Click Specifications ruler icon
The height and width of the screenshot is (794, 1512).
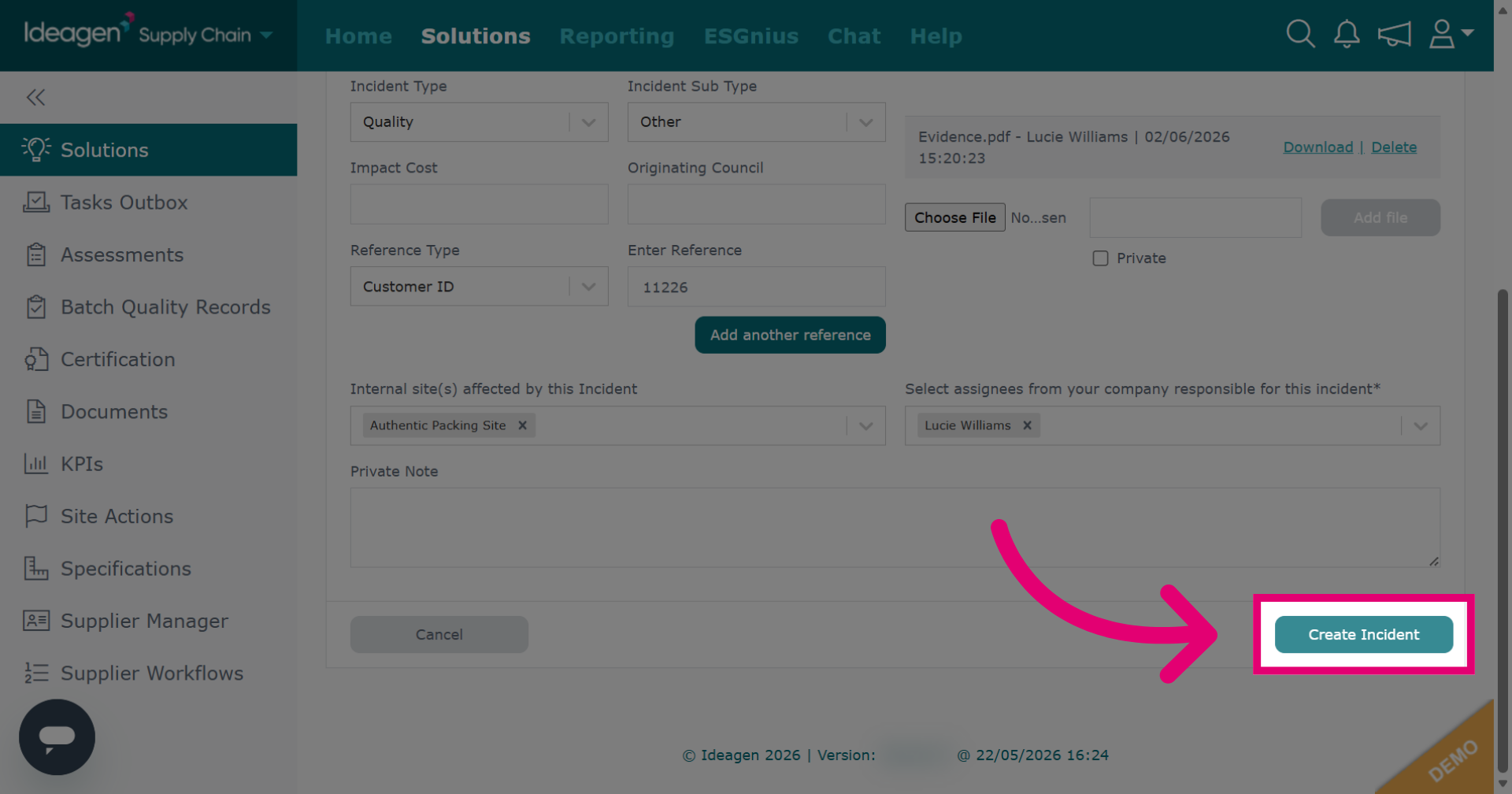coord(35,568)
